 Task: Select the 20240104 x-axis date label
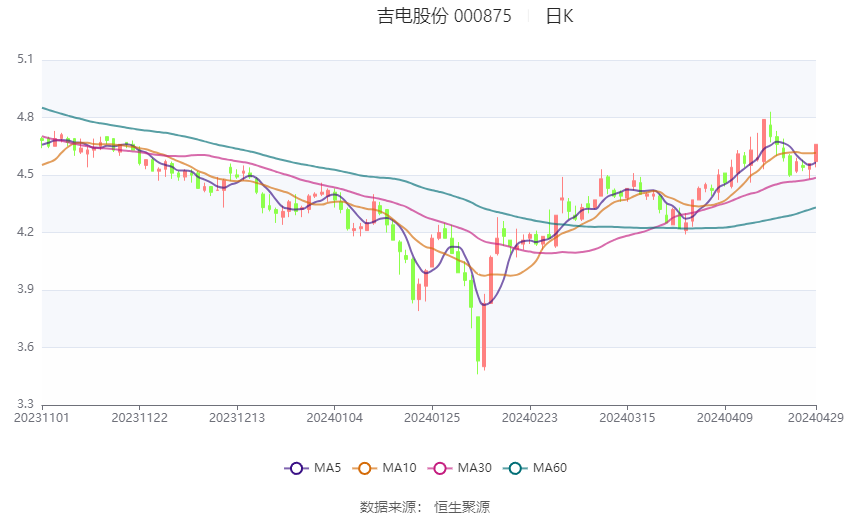(334, 418)
